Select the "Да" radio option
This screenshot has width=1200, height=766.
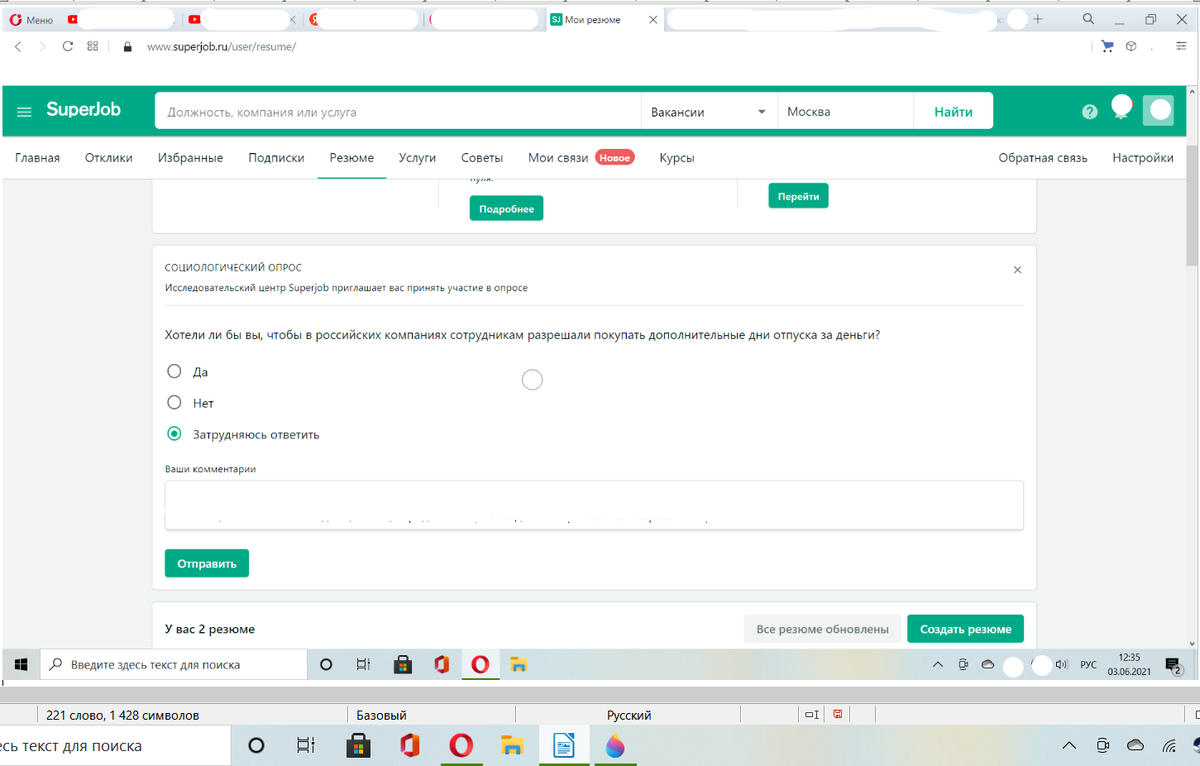[x=174, y=371]
